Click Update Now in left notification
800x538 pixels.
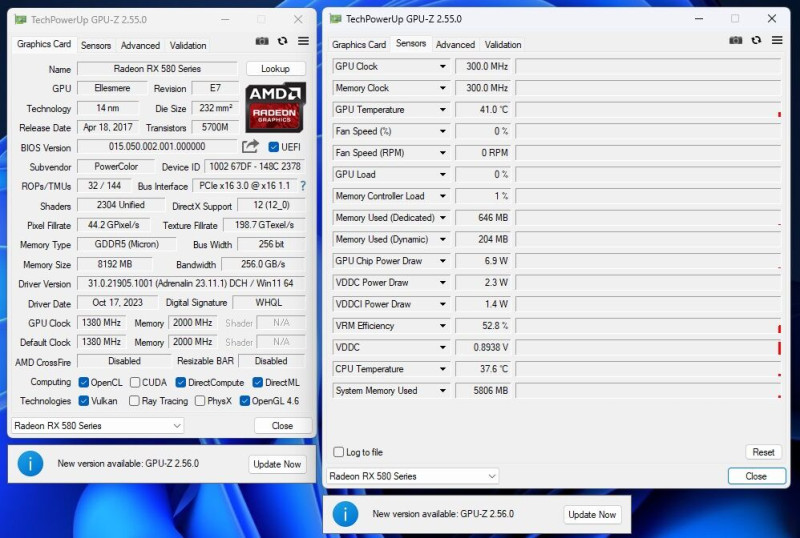coord(277,464)
